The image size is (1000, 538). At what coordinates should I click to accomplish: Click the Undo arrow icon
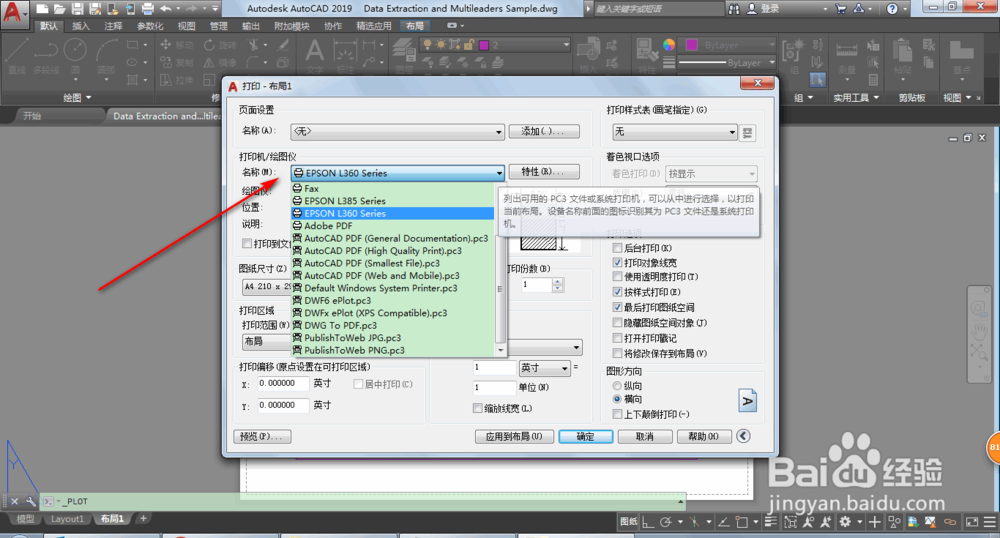[x=166, y=9]
